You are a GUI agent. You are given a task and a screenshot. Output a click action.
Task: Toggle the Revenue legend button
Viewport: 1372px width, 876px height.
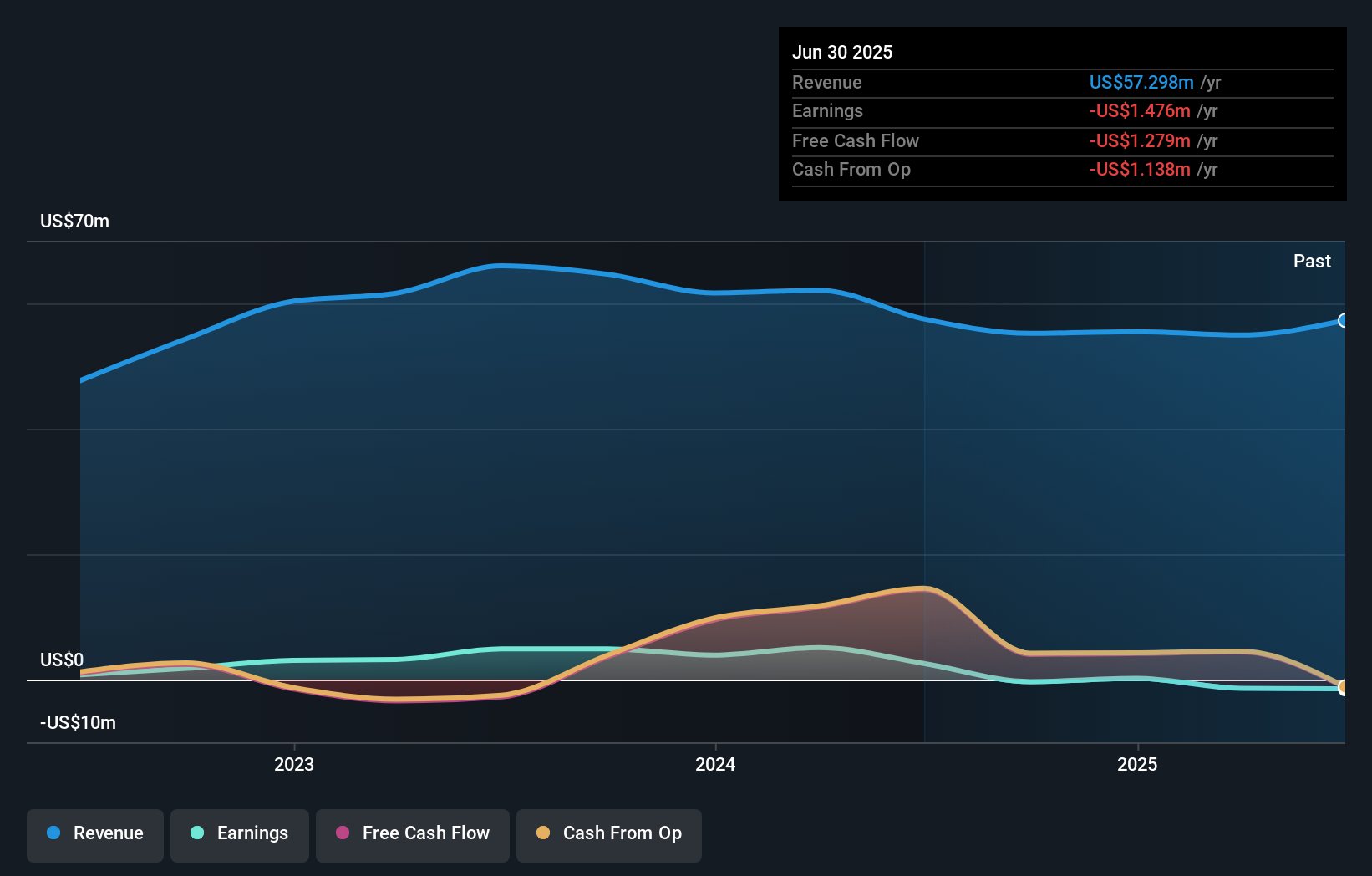[x=95, y=835]
